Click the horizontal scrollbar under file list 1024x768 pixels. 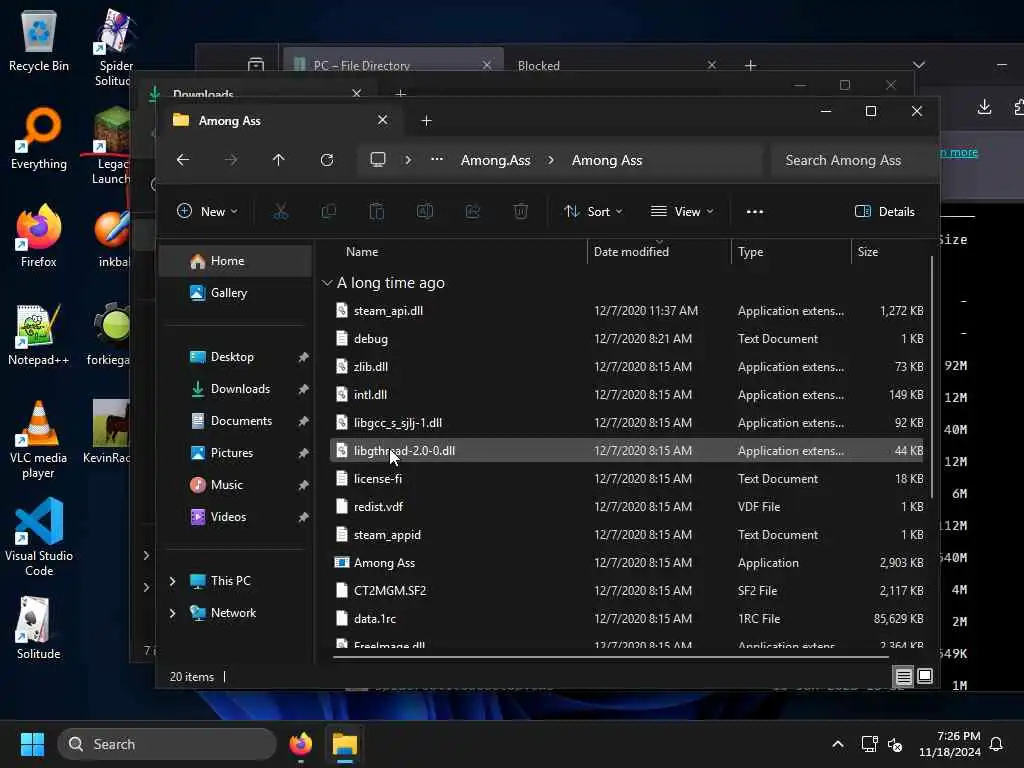[610, 657]
